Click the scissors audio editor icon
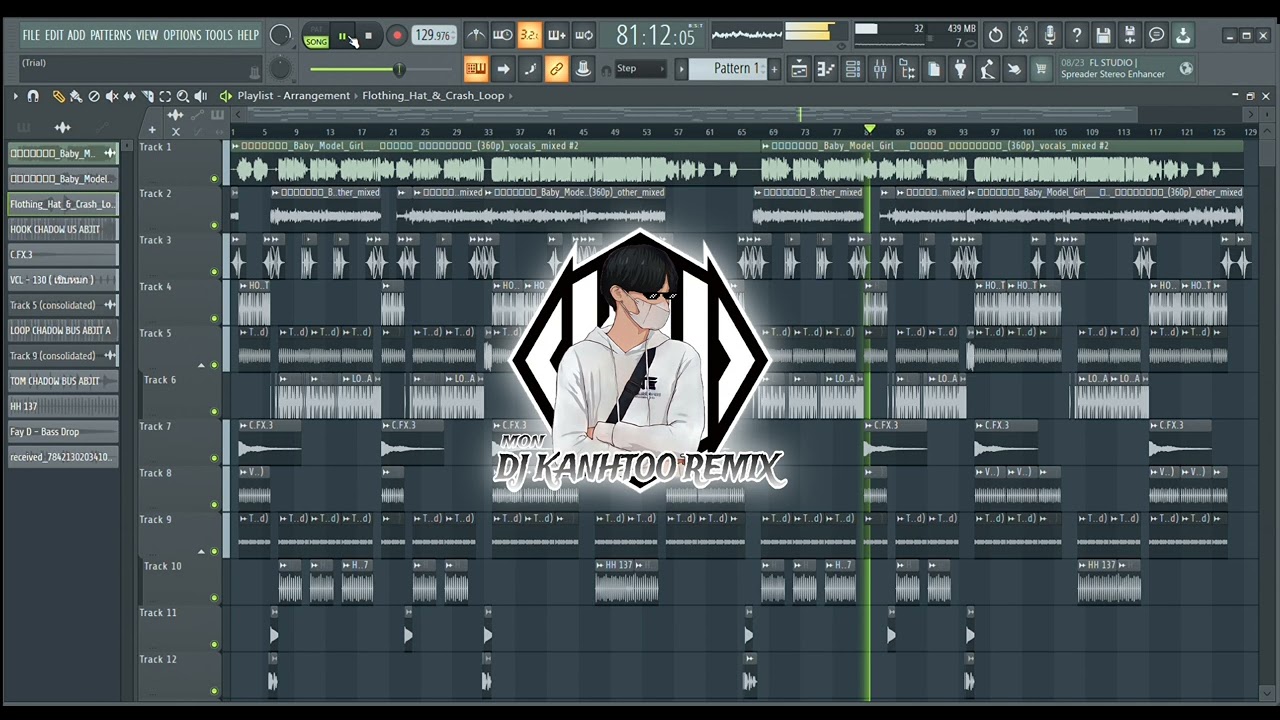 (x=1023, y=35)
